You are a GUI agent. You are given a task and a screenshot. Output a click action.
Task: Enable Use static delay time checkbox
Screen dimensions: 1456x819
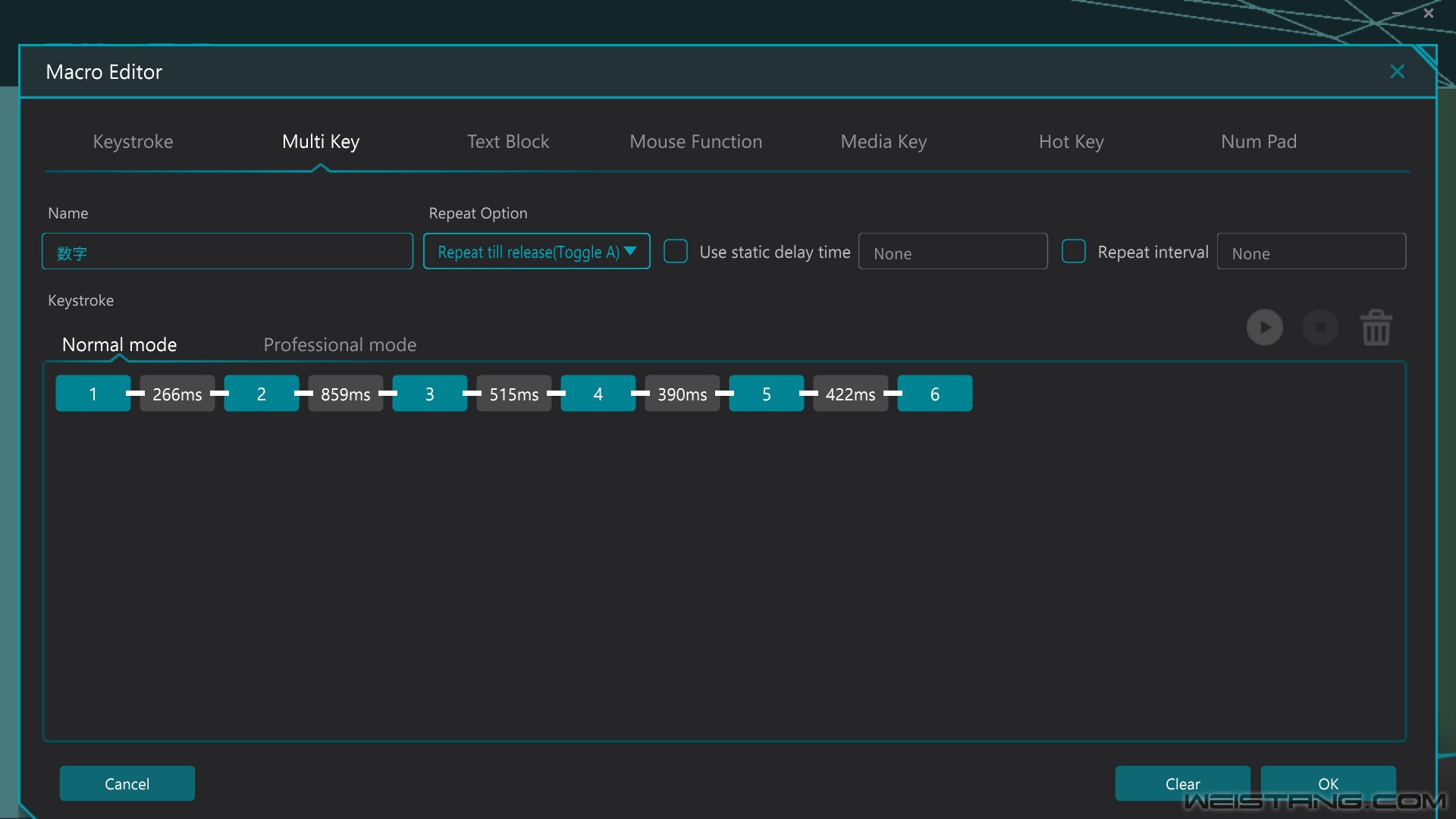tap(676, 252)
